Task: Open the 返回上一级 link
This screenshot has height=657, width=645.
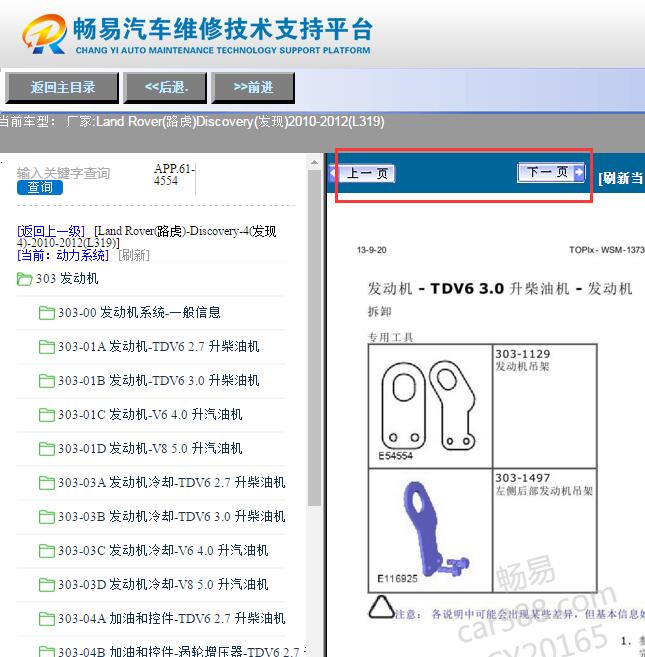Action: click(x=51, y=231)
